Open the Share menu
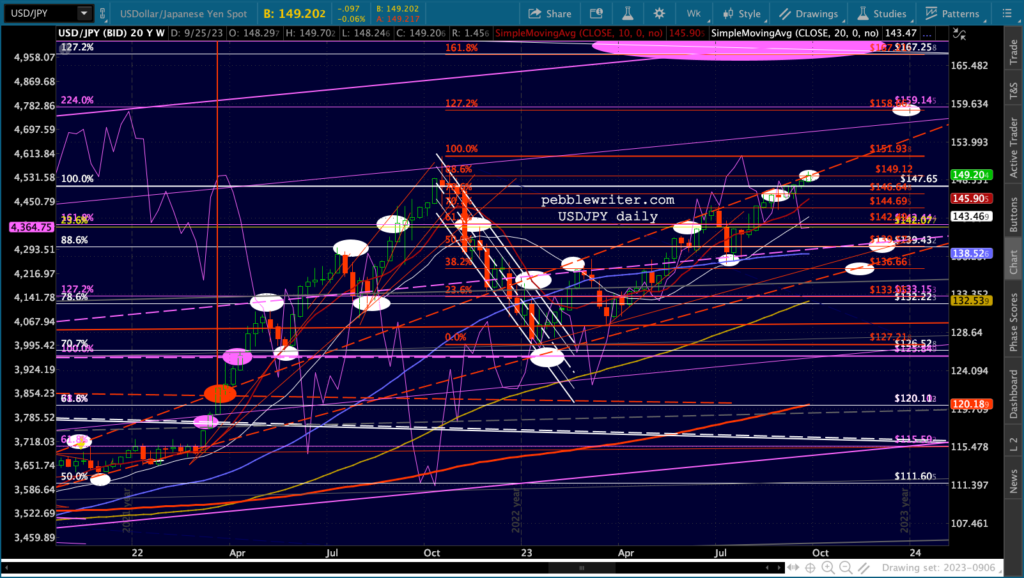Screen dimensions: 1024x578 pyautogui.click(x=549, y=13)
